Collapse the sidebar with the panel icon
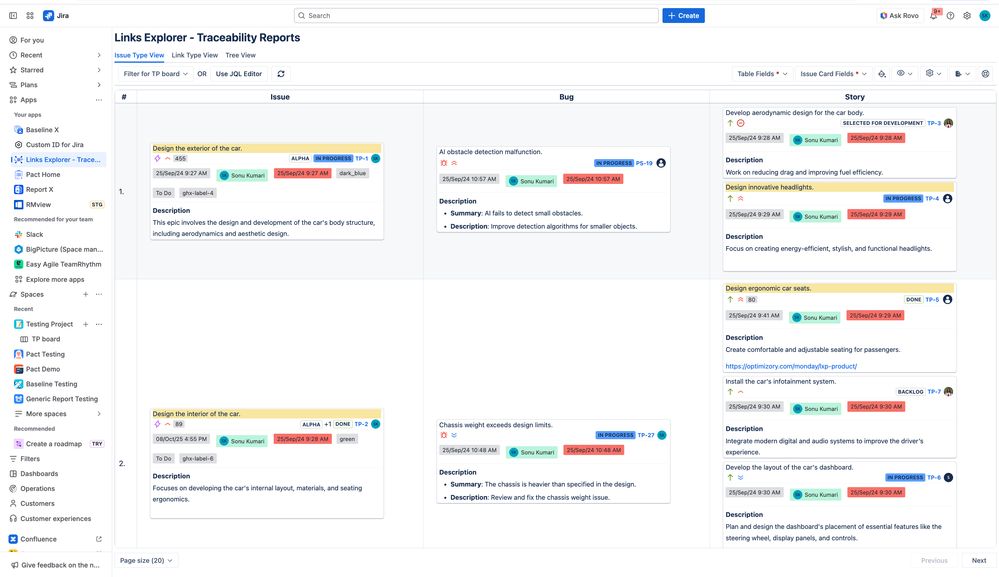 pos(13,15)
